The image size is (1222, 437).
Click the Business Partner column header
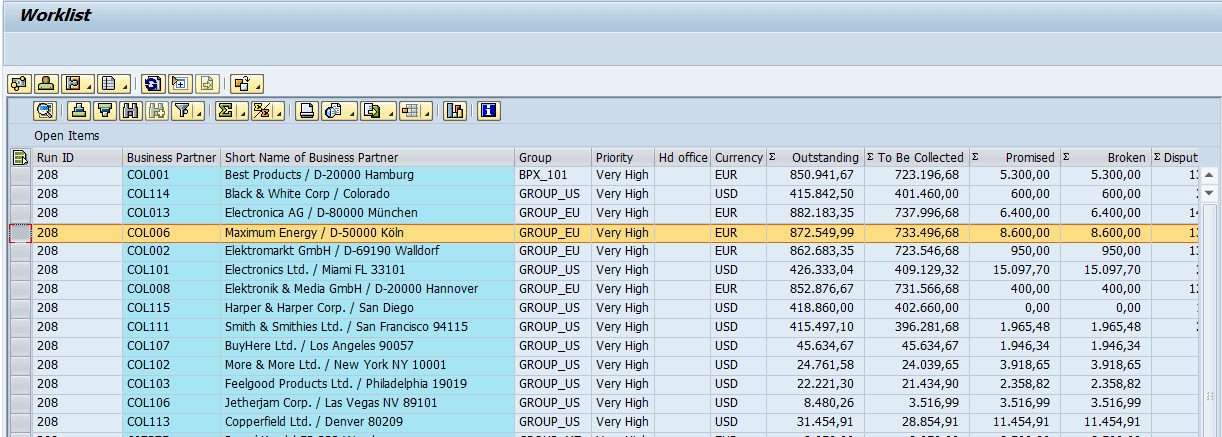(x=171, y=157)
